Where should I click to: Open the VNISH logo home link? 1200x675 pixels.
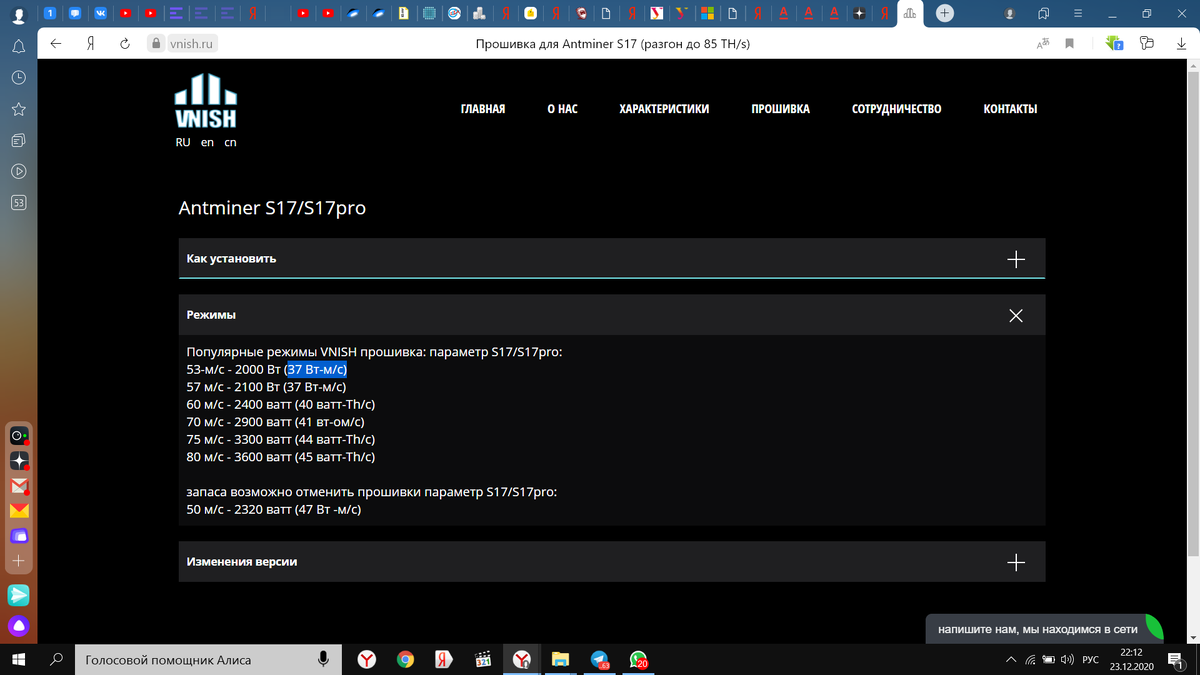(x=206, y=100)
